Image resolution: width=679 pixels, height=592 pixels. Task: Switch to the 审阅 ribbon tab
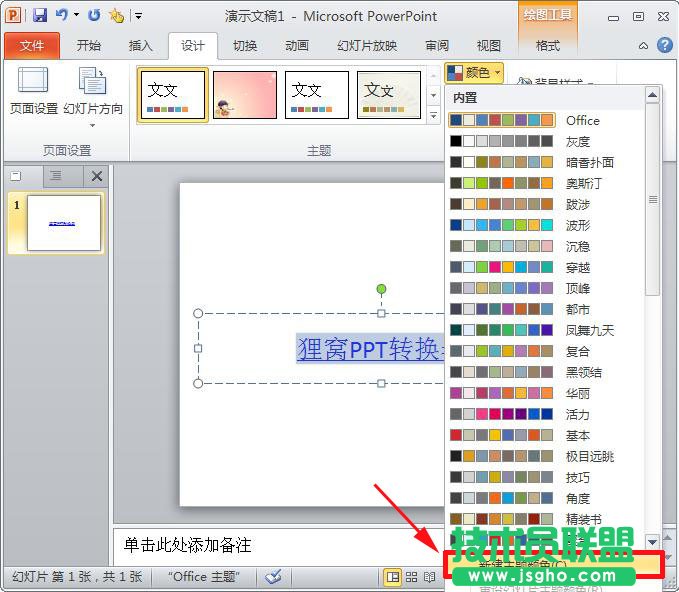(436, 45)
